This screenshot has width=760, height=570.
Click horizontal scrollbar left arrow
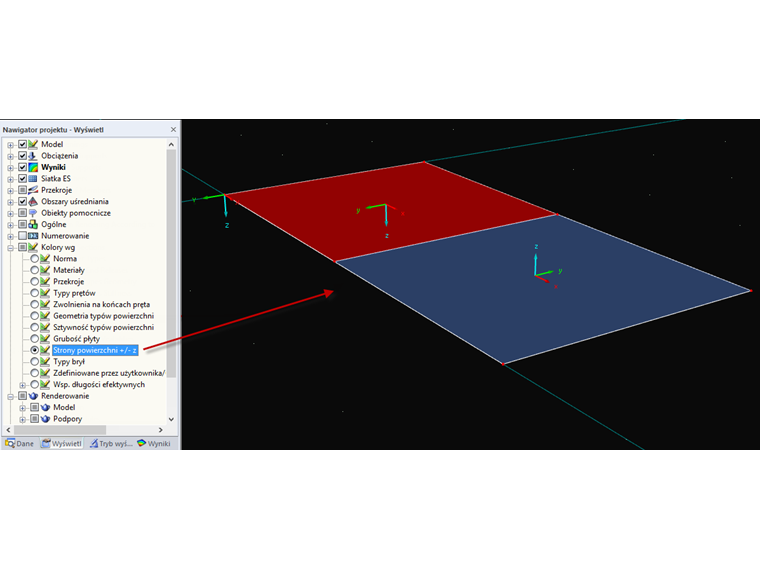[8, 430]
